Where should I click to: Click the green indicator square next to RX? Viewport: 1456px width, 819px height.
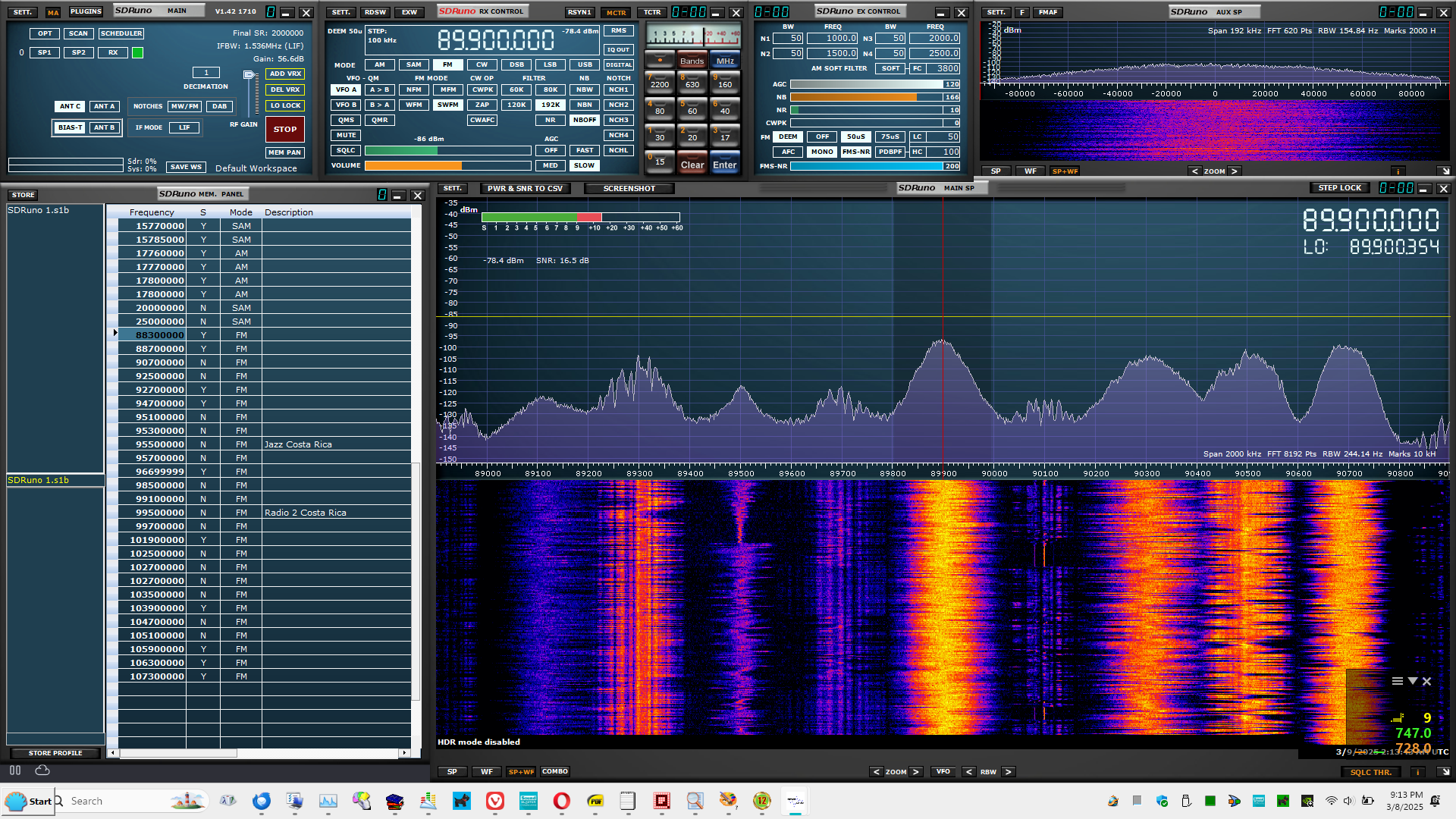(x=137, y=53)
